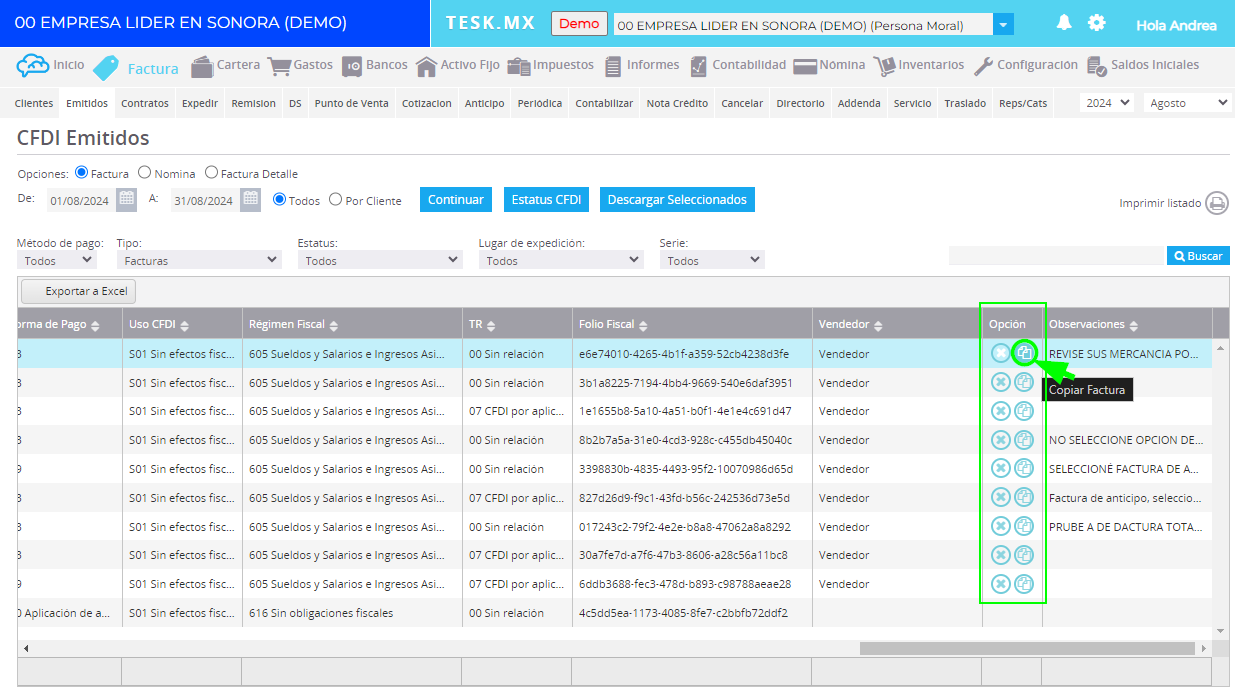
Task: Copy invoice with folio 8b2b7a5a
Action: pyautogui.click(x=1024, y=439)
